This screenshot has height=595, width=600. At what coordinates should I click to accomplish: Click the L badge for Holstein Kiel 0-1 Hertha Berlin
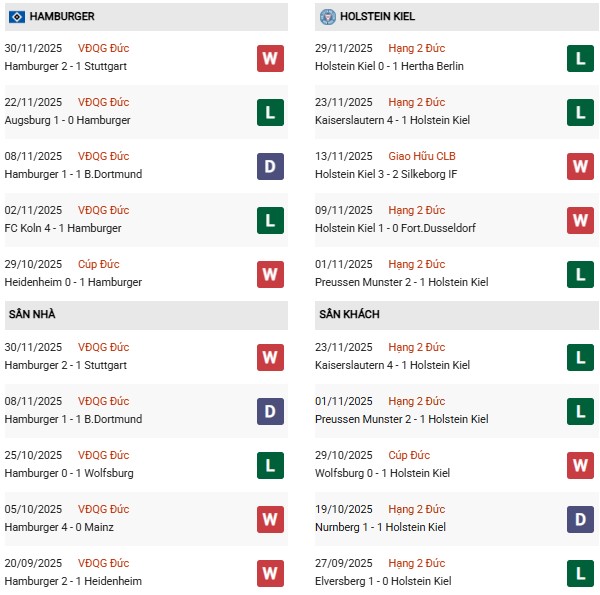(x=580, y=58)
